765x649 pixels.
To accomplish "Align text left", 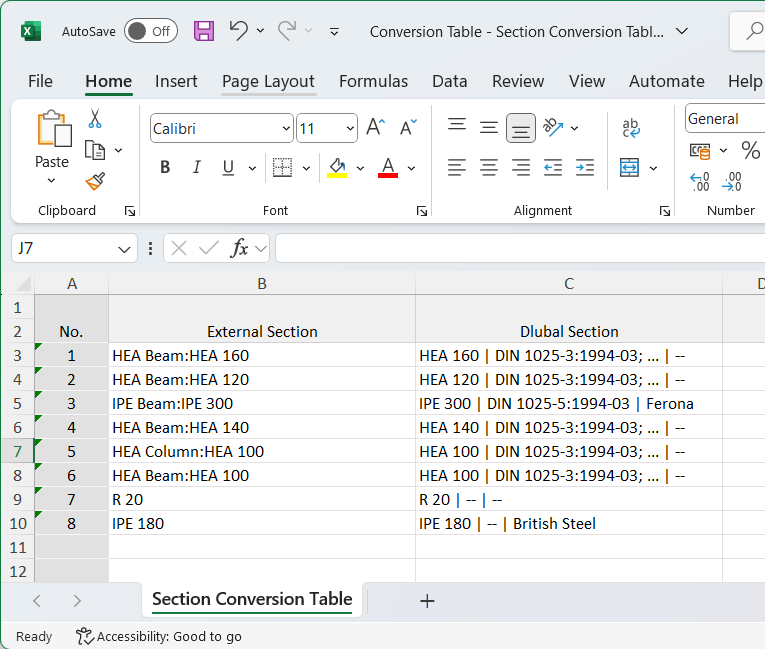I will (457, 167).
